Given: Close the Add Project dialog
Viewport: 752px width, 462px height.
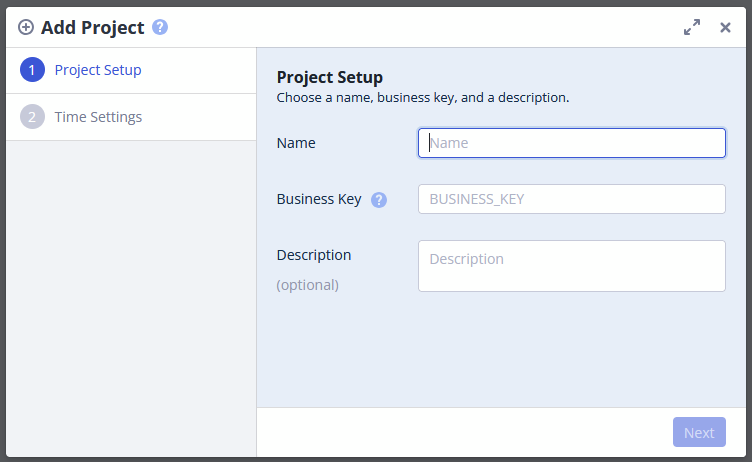Looking at the screenshot, I should (726, 27).
